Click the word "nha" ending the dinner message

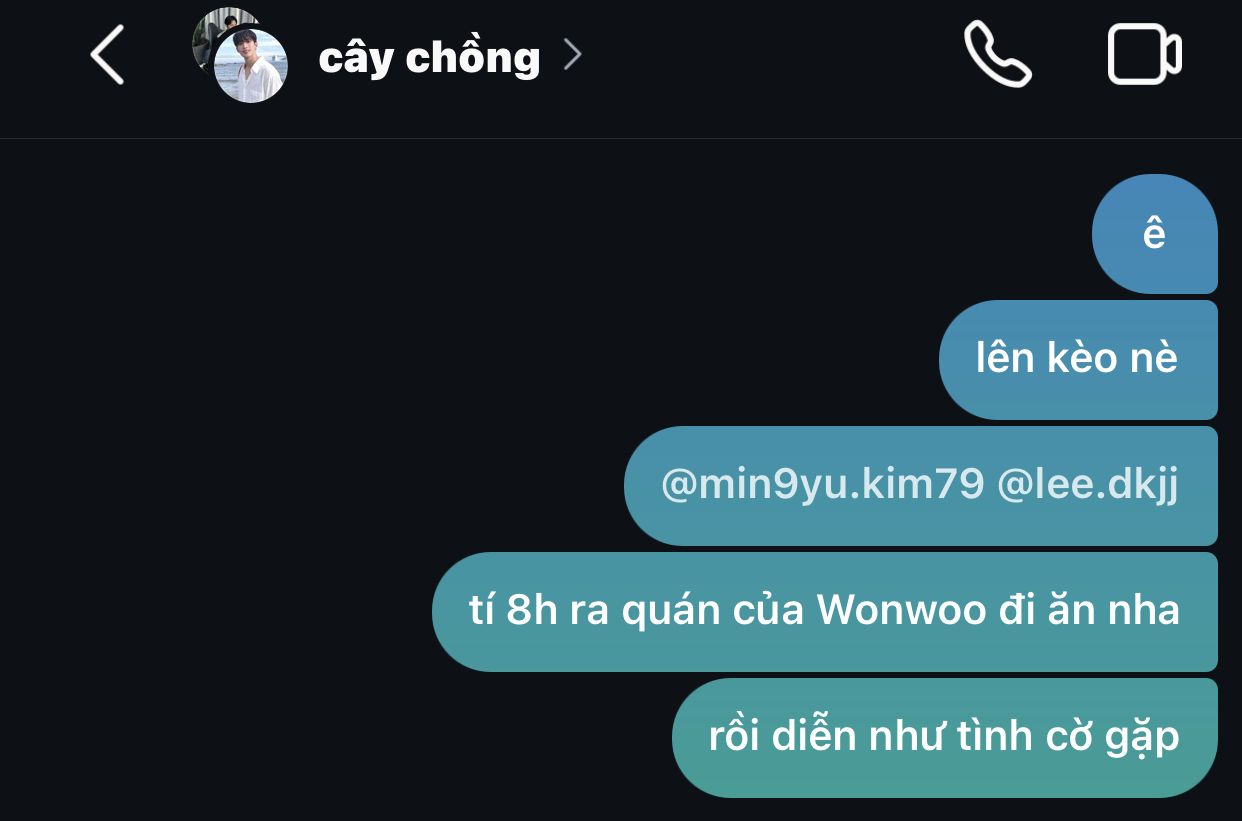(1147, 611)
